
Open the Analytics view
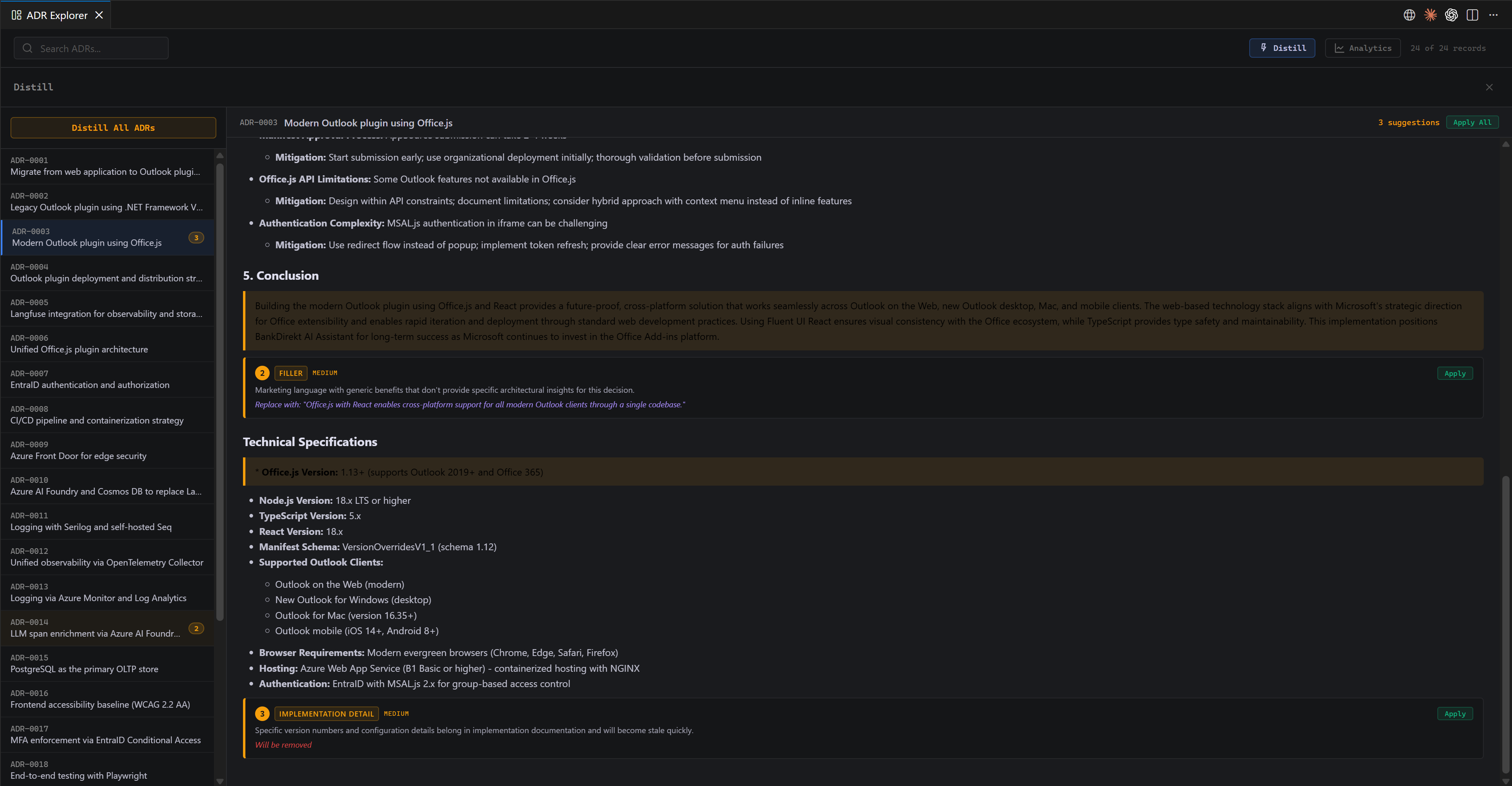1362,48
